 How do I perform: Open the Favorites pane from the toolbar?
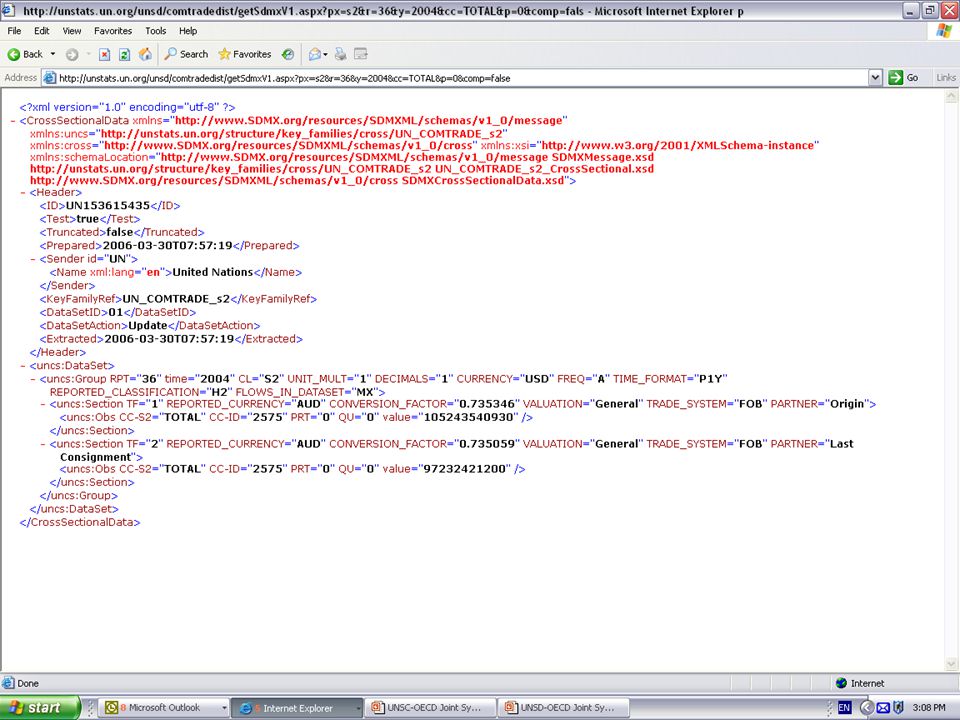245,54
